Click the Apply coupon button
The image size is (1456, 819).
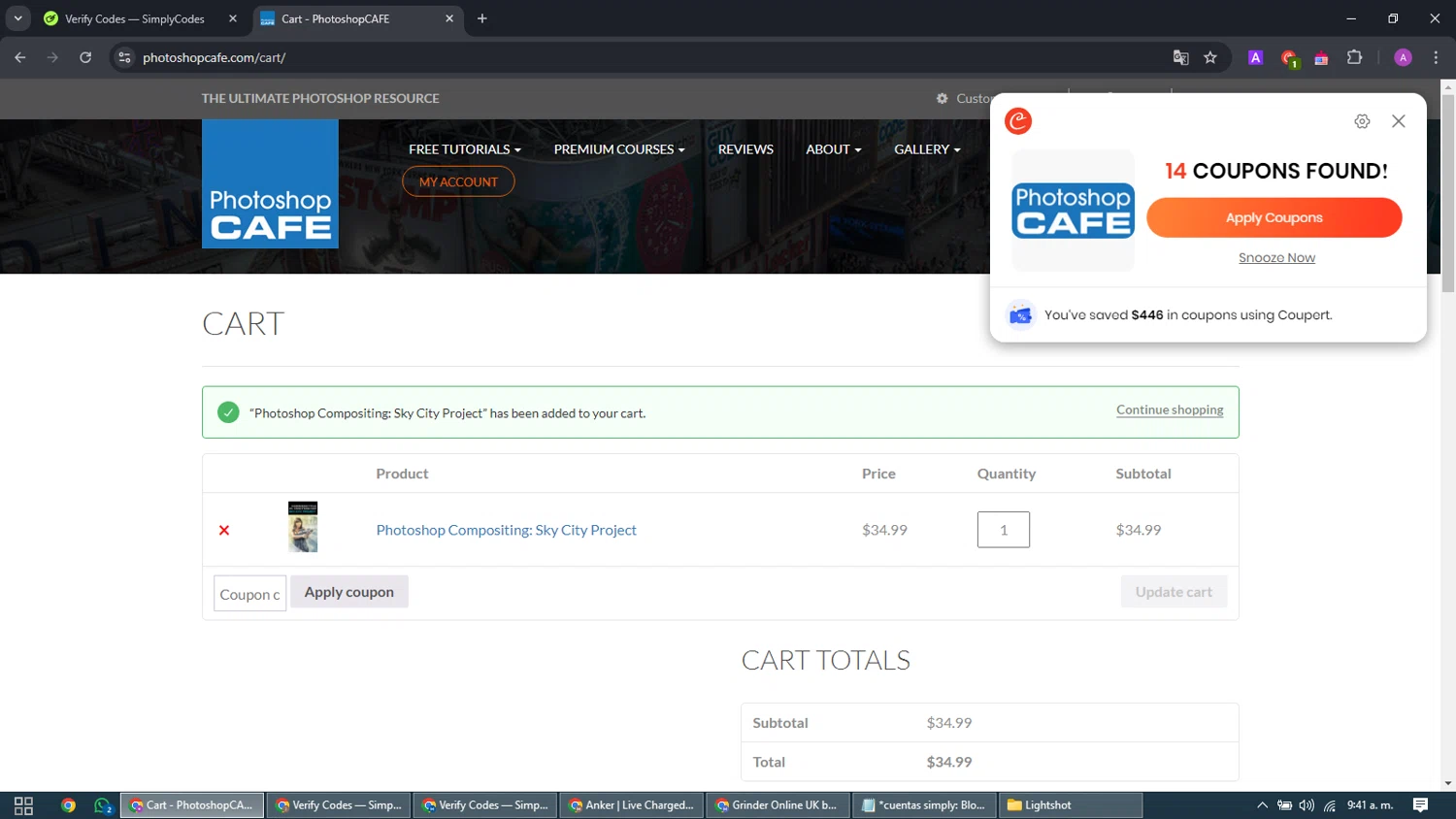tap(349, 592)
